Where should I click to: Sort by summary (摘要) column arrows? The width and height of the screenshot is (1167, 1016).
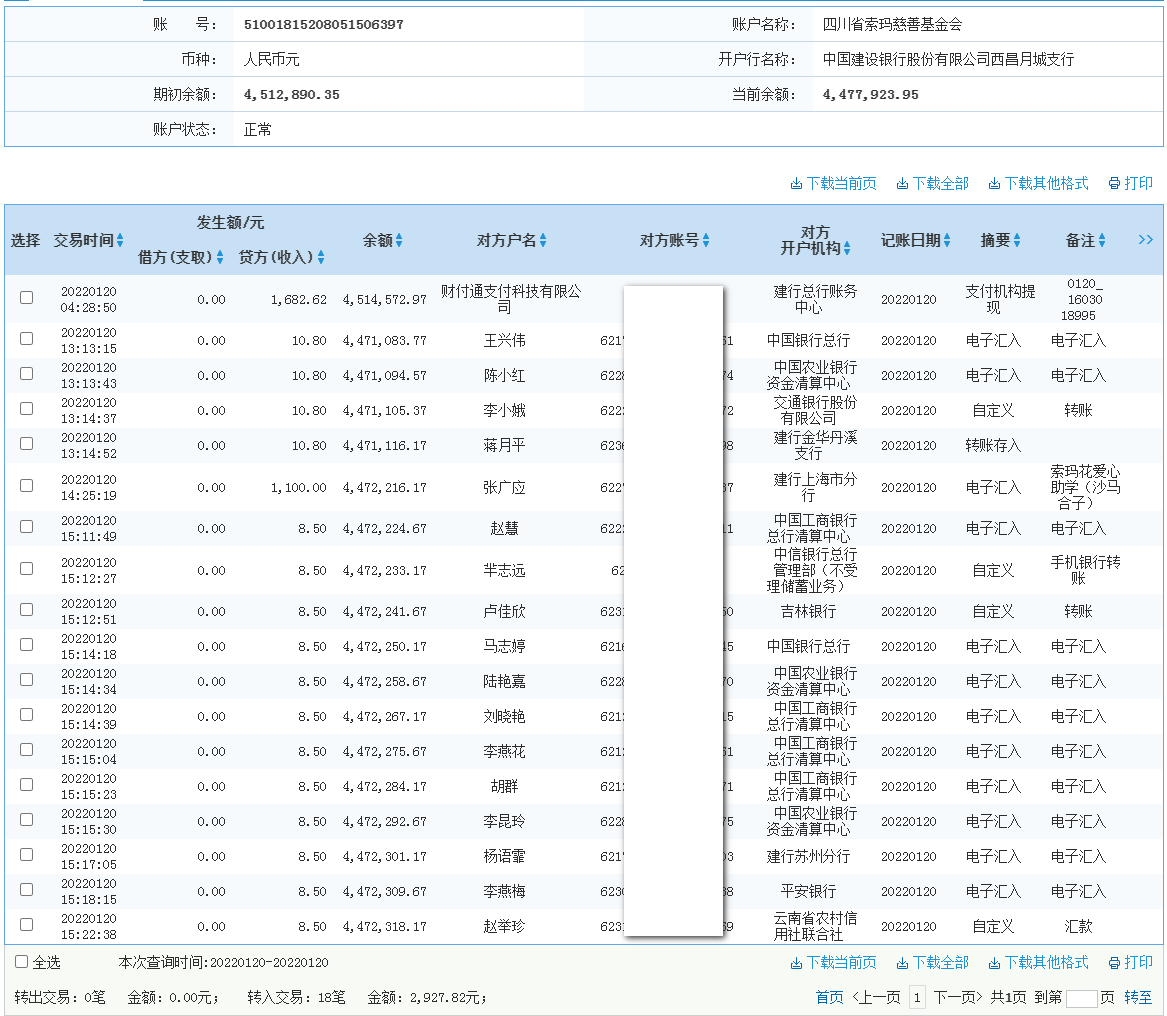point(1017,240)
